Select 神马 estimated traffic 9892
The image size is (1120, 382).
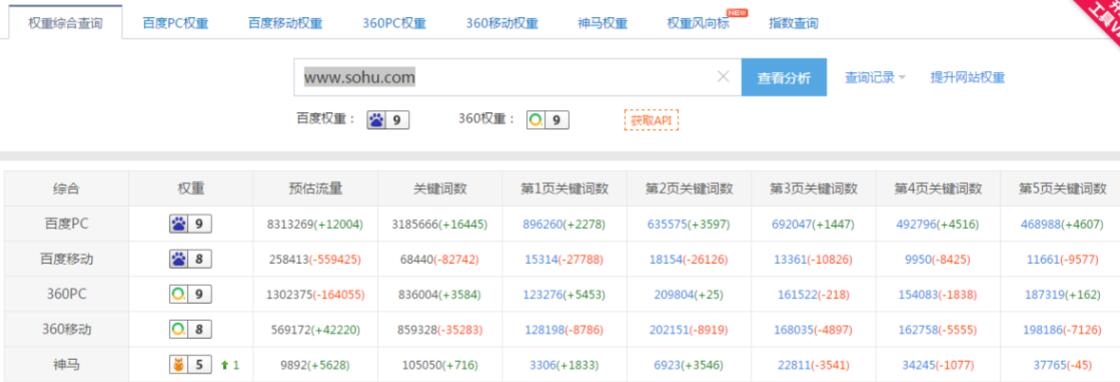294,365
